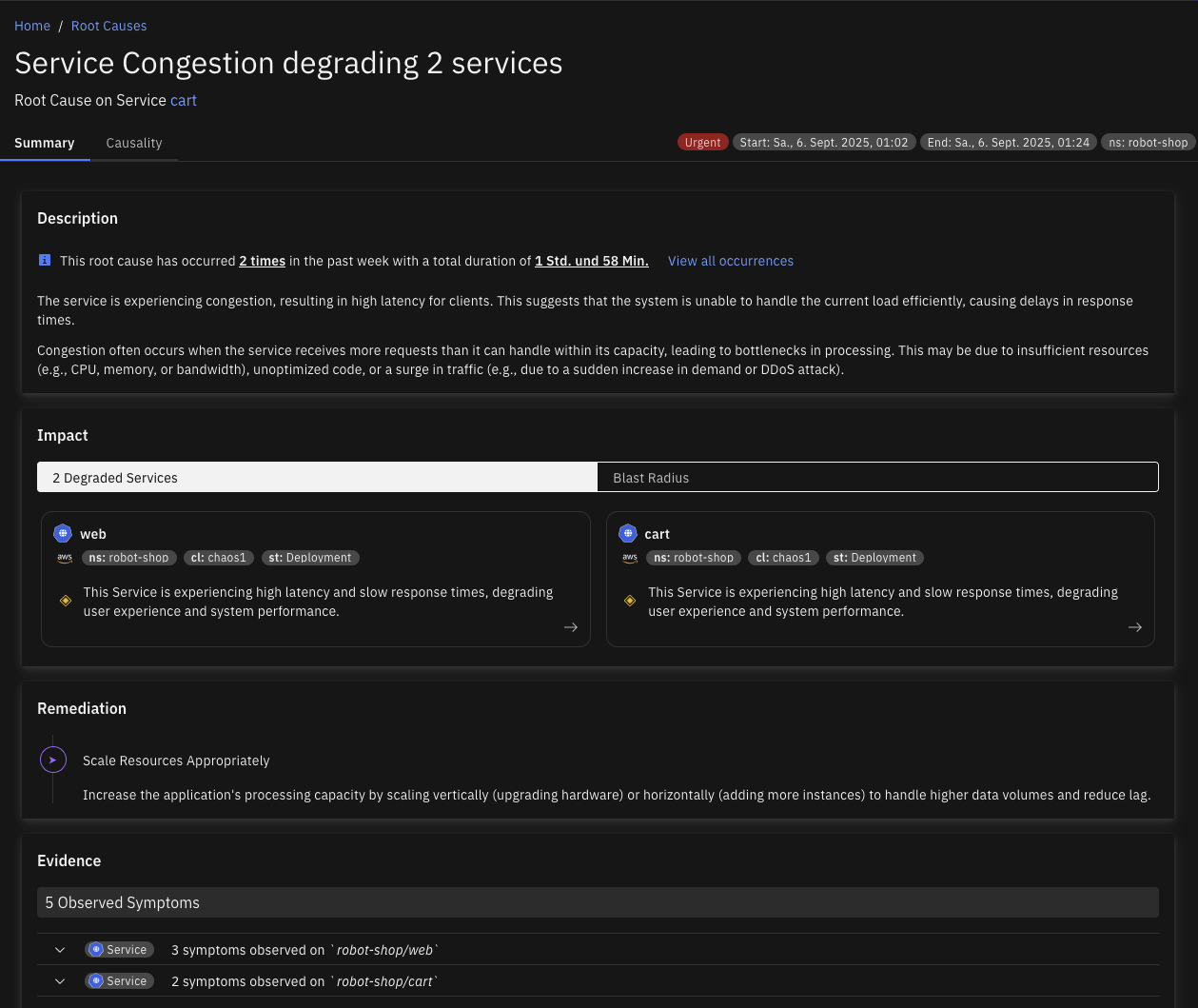Open web service details via arrow icon
The image size is (1198, 1008).
click(x=571, y=627)
